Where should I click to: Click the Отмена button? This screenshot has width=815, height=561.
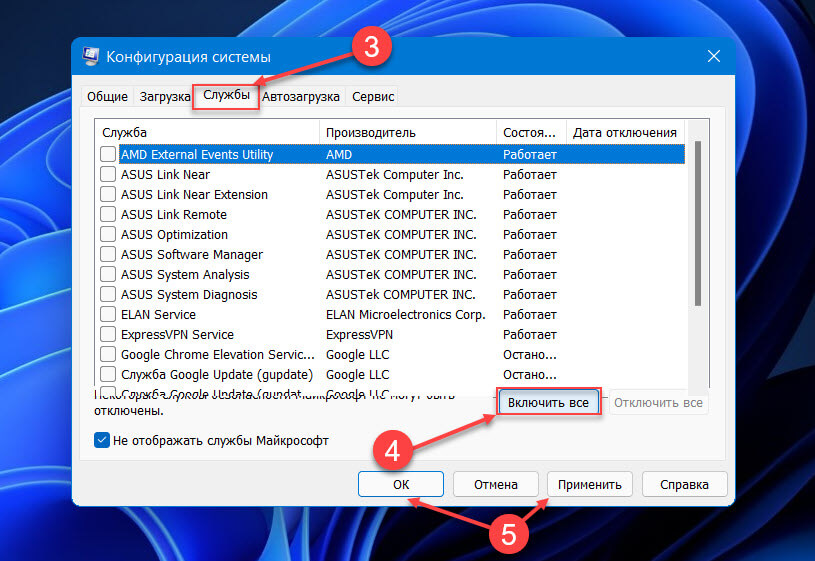(495, 485)
